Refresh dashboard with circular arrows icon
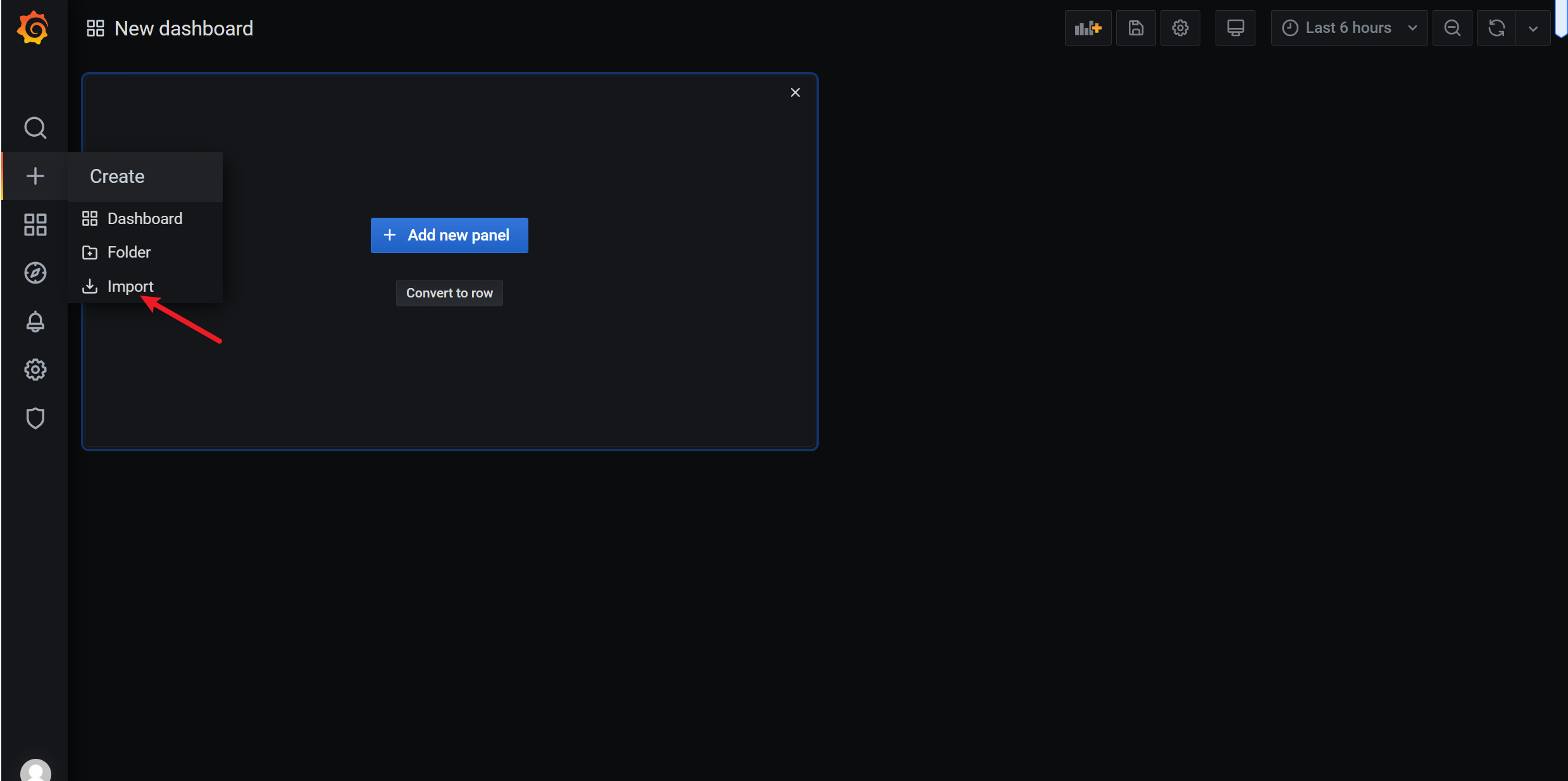 pos(1496,28)
